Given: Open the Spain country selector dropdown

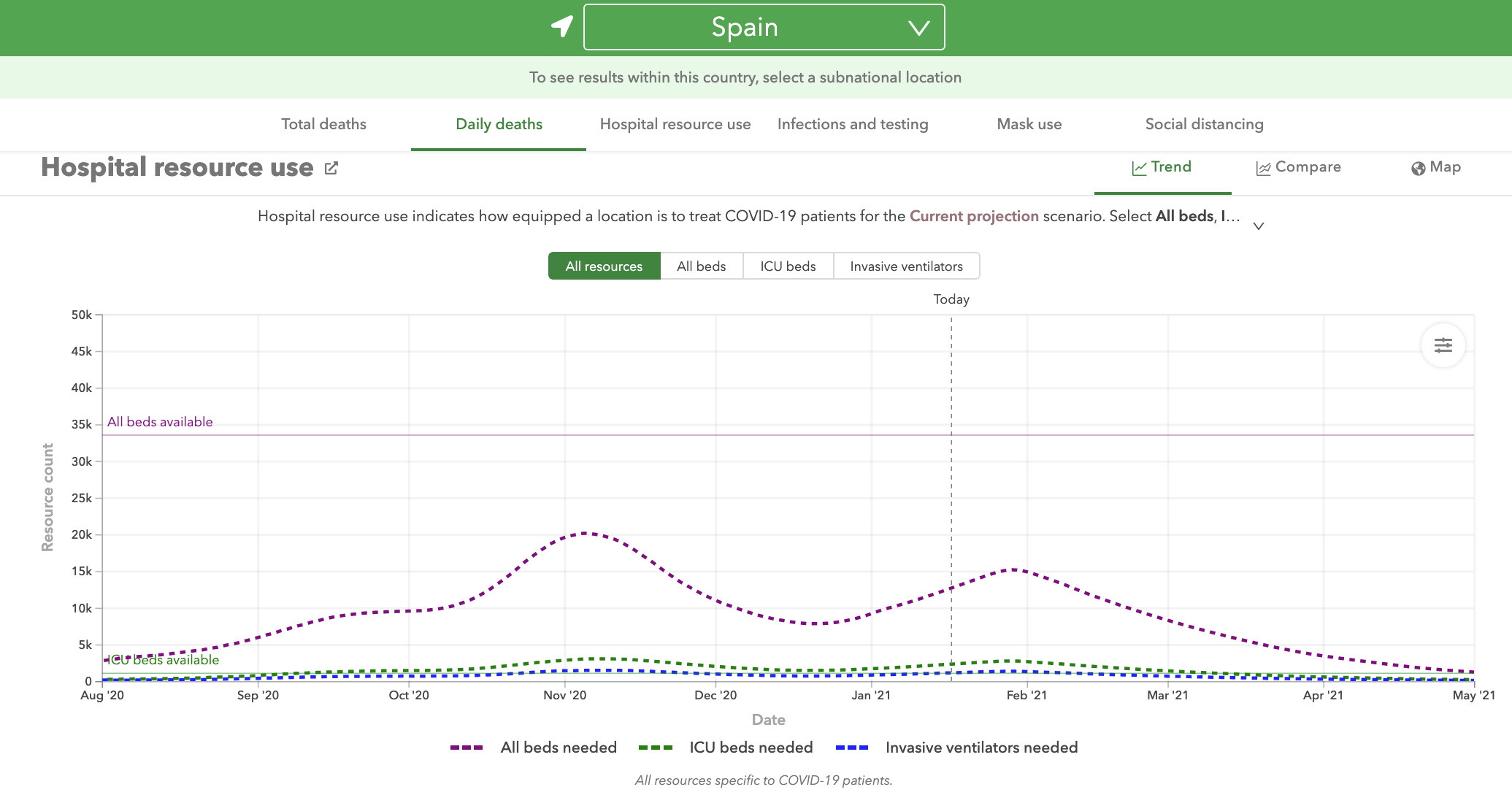Looking at the screenshot, I should coord(764,27).
